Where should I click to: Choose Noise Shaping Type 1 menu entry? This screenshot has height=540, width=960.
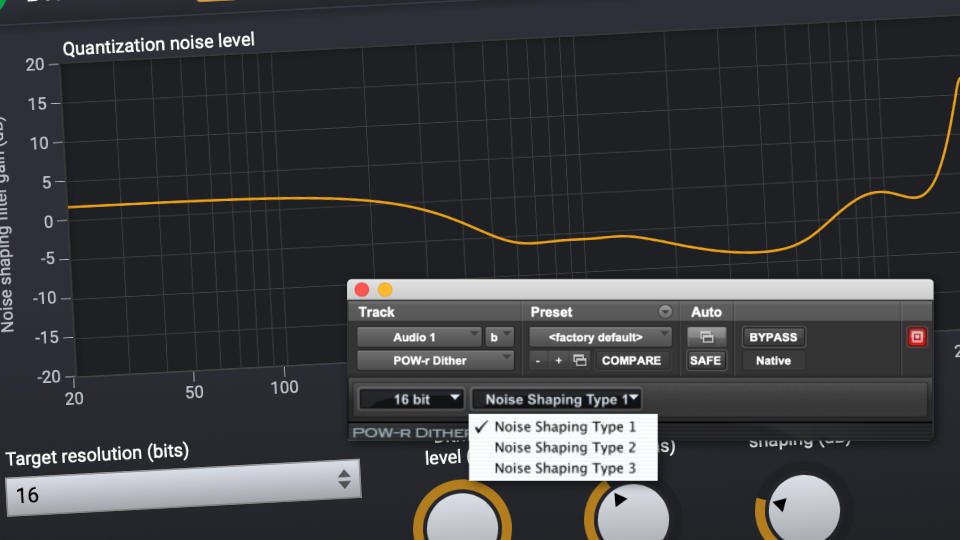point(563,427)
